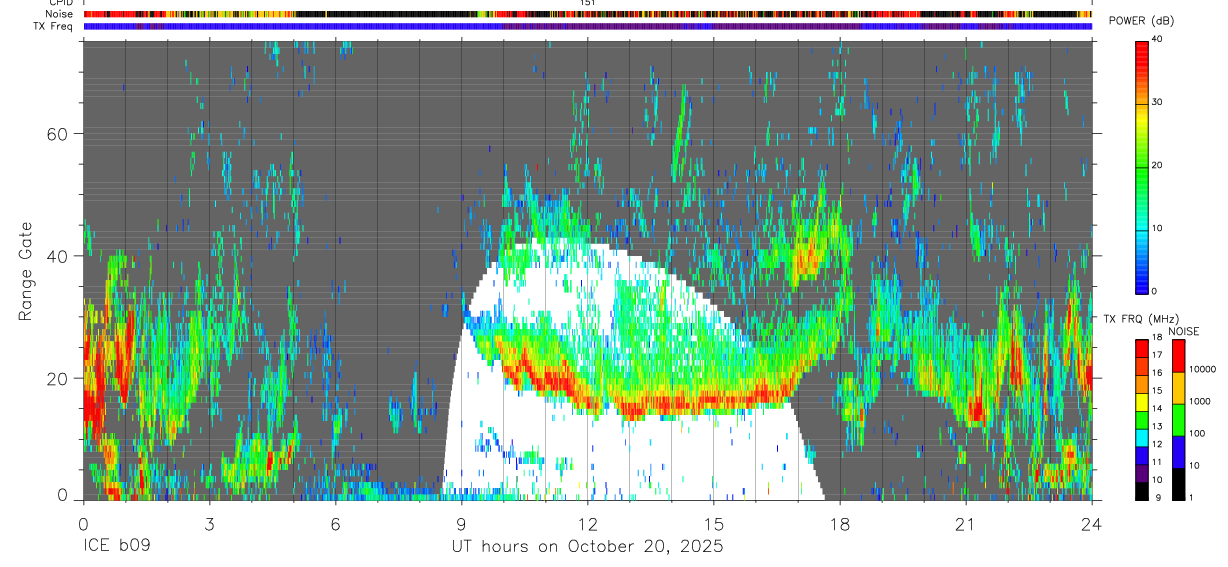Click the 14 tick on the TX frequency scale
This screenshot has height=567, width=1228.
(x=1156, y=409)
